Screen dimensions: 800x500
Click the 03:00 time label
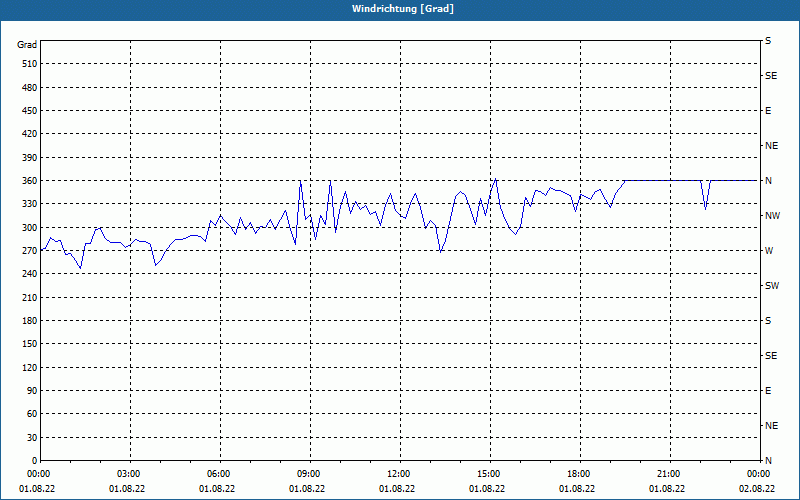pyautogui.click(x=128, y=474)
